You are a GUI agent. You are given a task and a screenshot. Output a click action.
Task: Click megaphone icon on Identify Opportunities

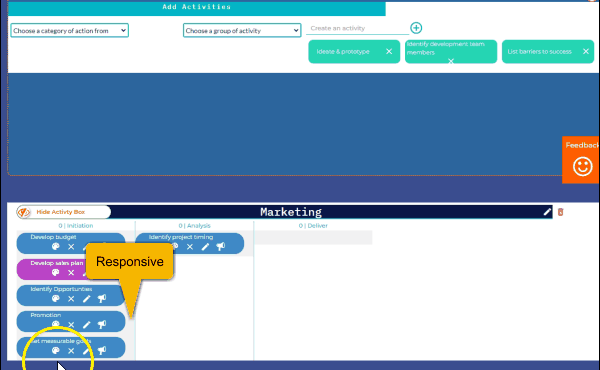102,299
